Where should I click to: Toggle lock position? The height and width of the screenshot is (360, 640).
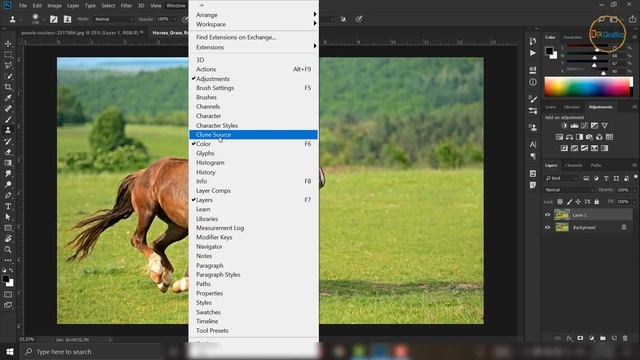click(x=578, y=202)
